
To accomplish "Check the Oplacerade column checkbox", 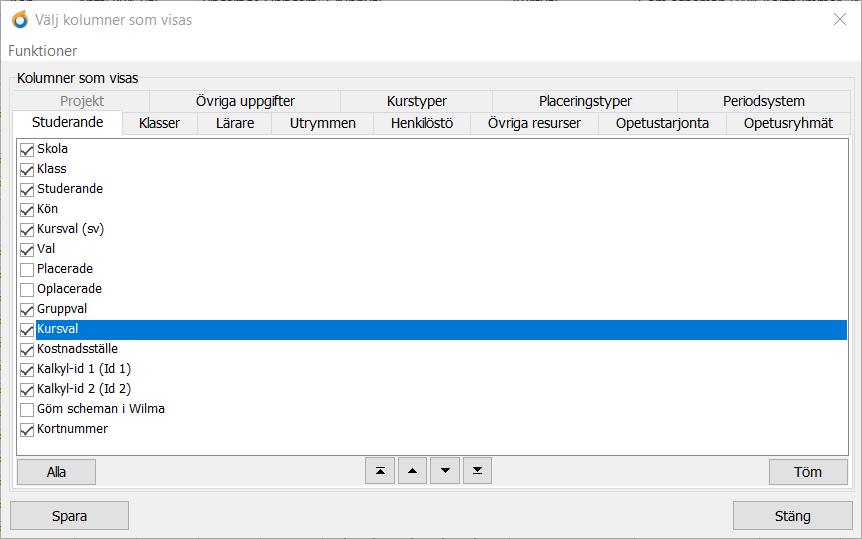I will 27,289.
